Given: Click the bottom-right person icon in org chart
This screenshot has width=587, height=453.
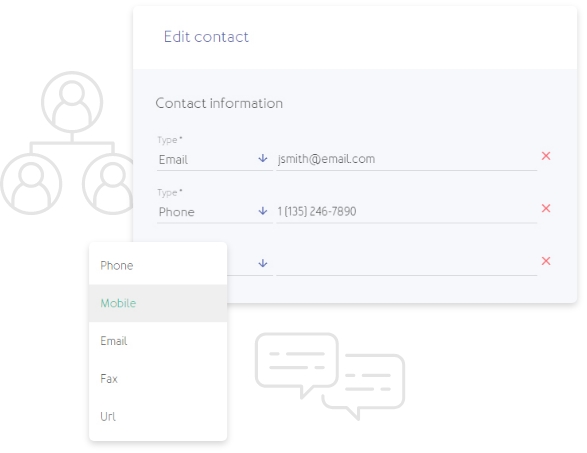Looking at the screenshot, I should (x=109, y=183).
